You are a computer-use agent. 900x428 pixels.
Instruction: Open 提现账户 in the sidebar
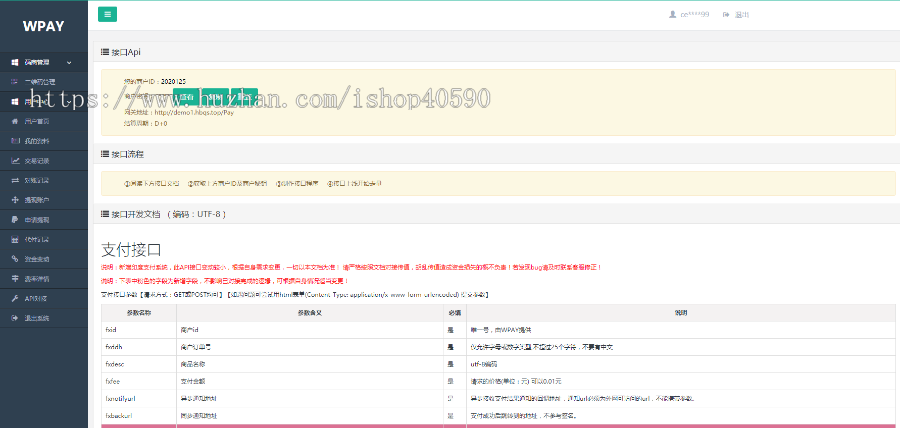click(36, 199)
